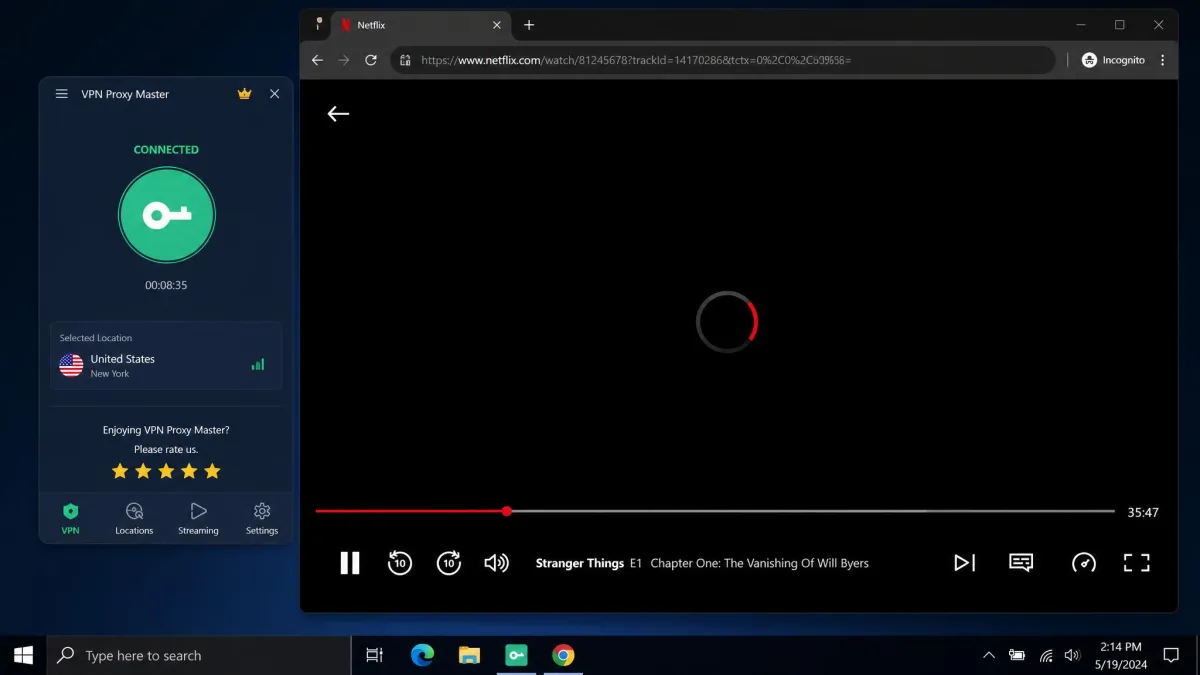Click the browser back button
1200x675 pixels.
click(x=317, y=60)
